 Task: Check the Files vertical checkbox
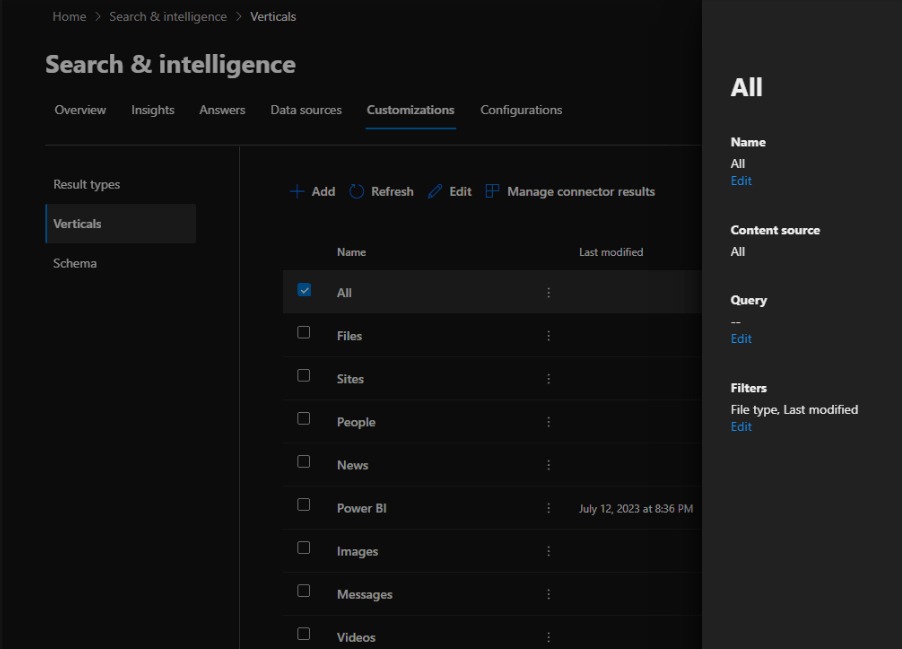(x=304, y=333)
